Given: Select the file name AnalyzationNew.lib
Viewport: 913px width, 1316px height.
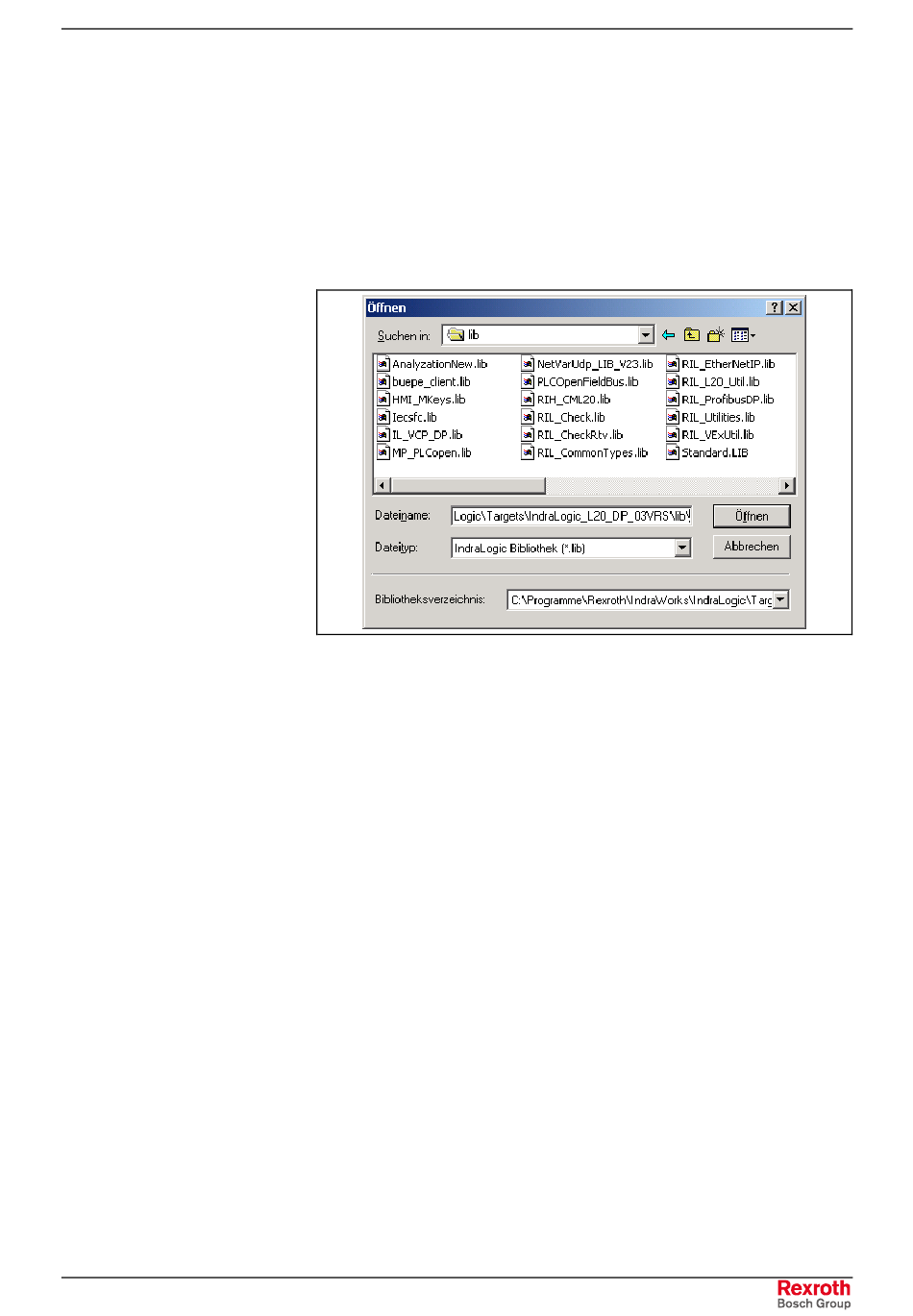Looking at the screenshot, I should tap(440, 364).
